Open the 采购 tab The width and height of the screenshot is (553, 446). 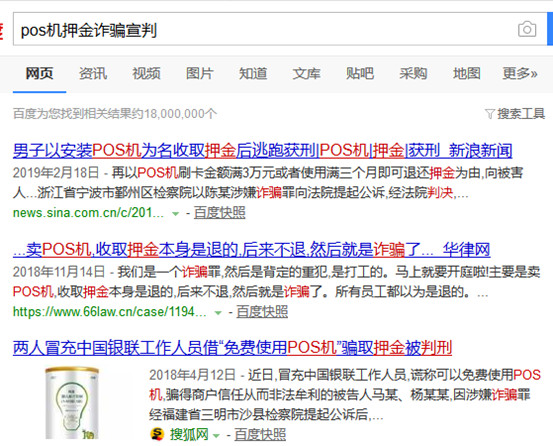pos(413,74)
